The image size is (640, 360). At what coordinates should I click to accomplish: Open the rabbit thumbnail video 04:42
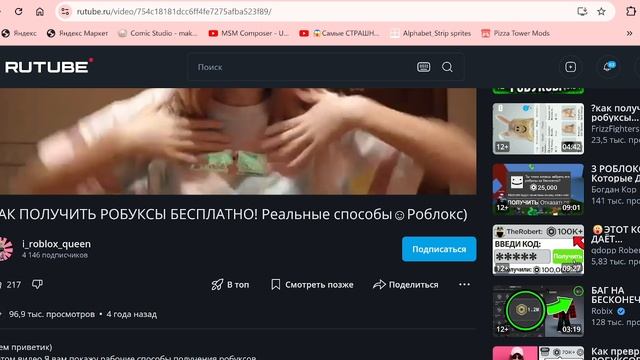click(538, 129)
